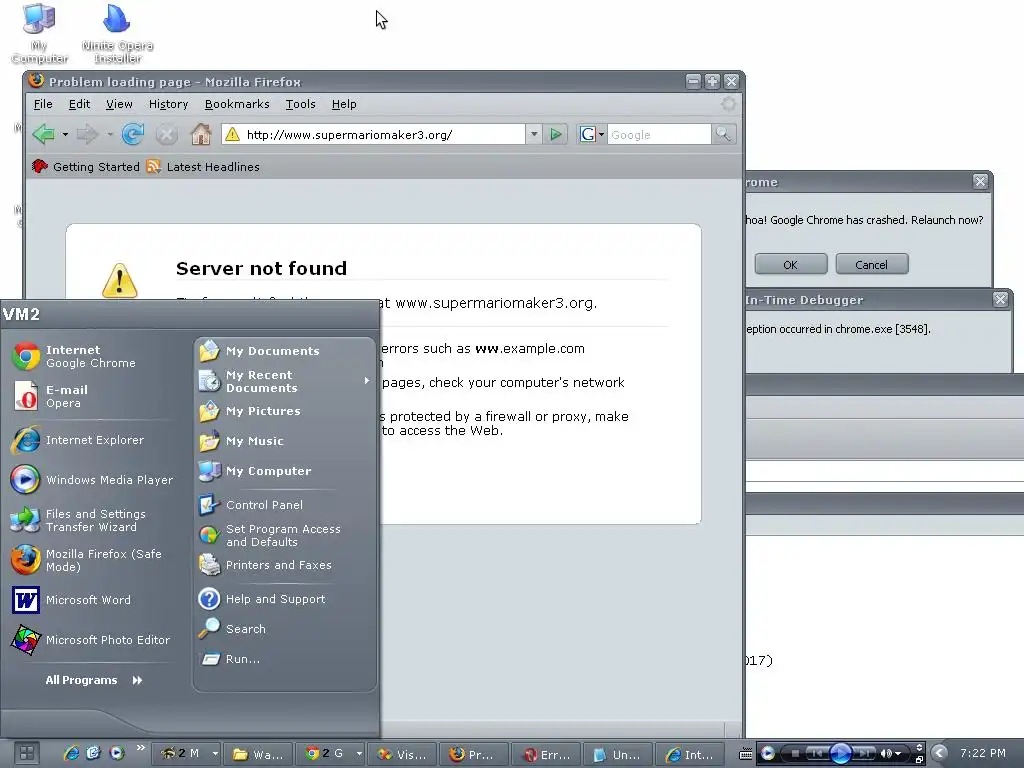Screen dimensions: 1024x768
Task: Open Firefox File menu
Action: point(43,104)
